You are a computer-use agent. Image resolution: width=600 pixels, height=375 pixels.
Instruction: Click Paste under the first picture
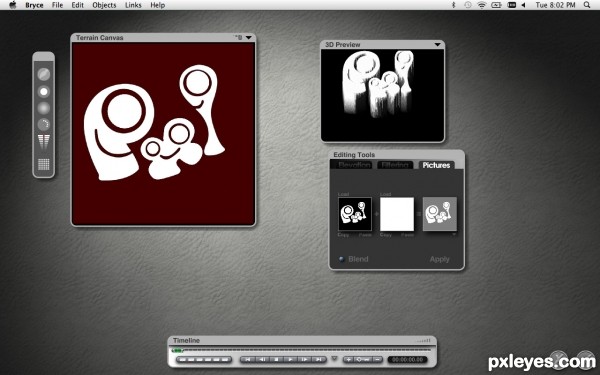(x=365, y=235)
